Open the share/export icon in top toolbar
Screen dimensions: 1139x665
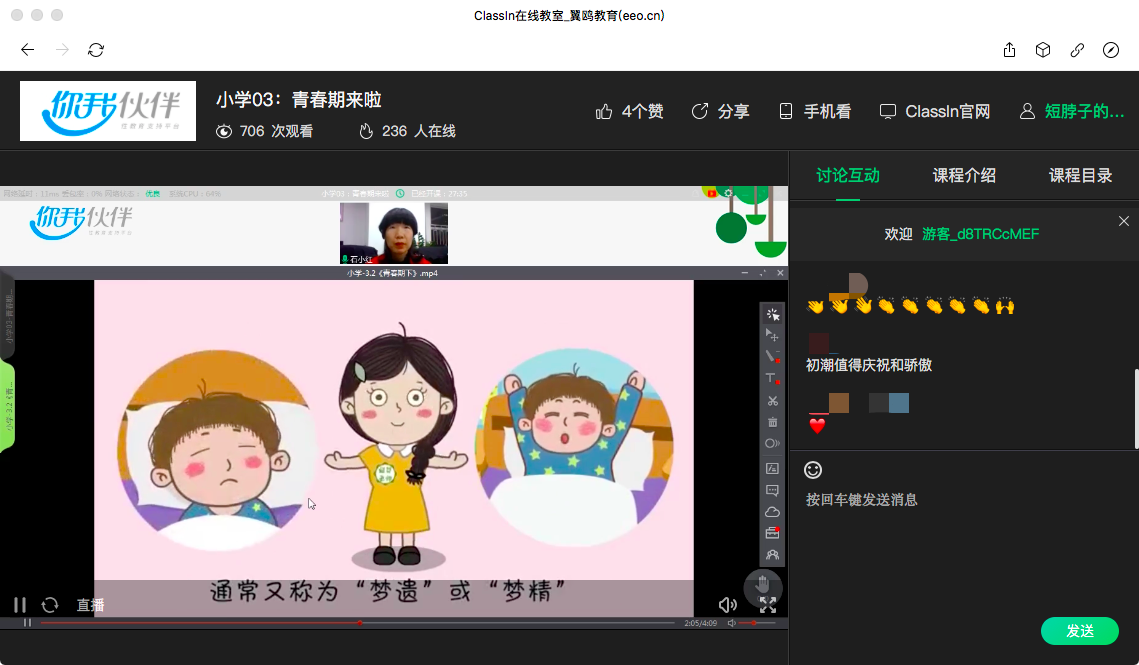pyautogui.click(x=1009, y=50)
